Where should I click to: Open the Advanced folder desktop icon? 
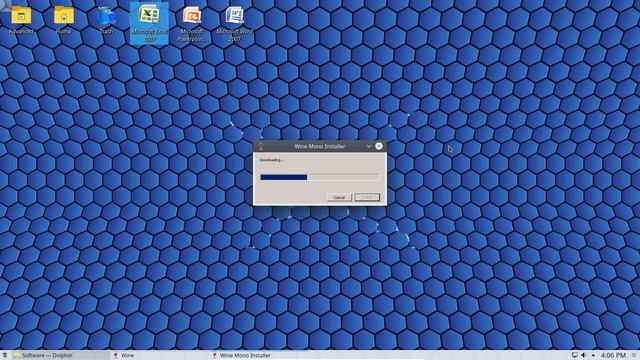[21, 20]
